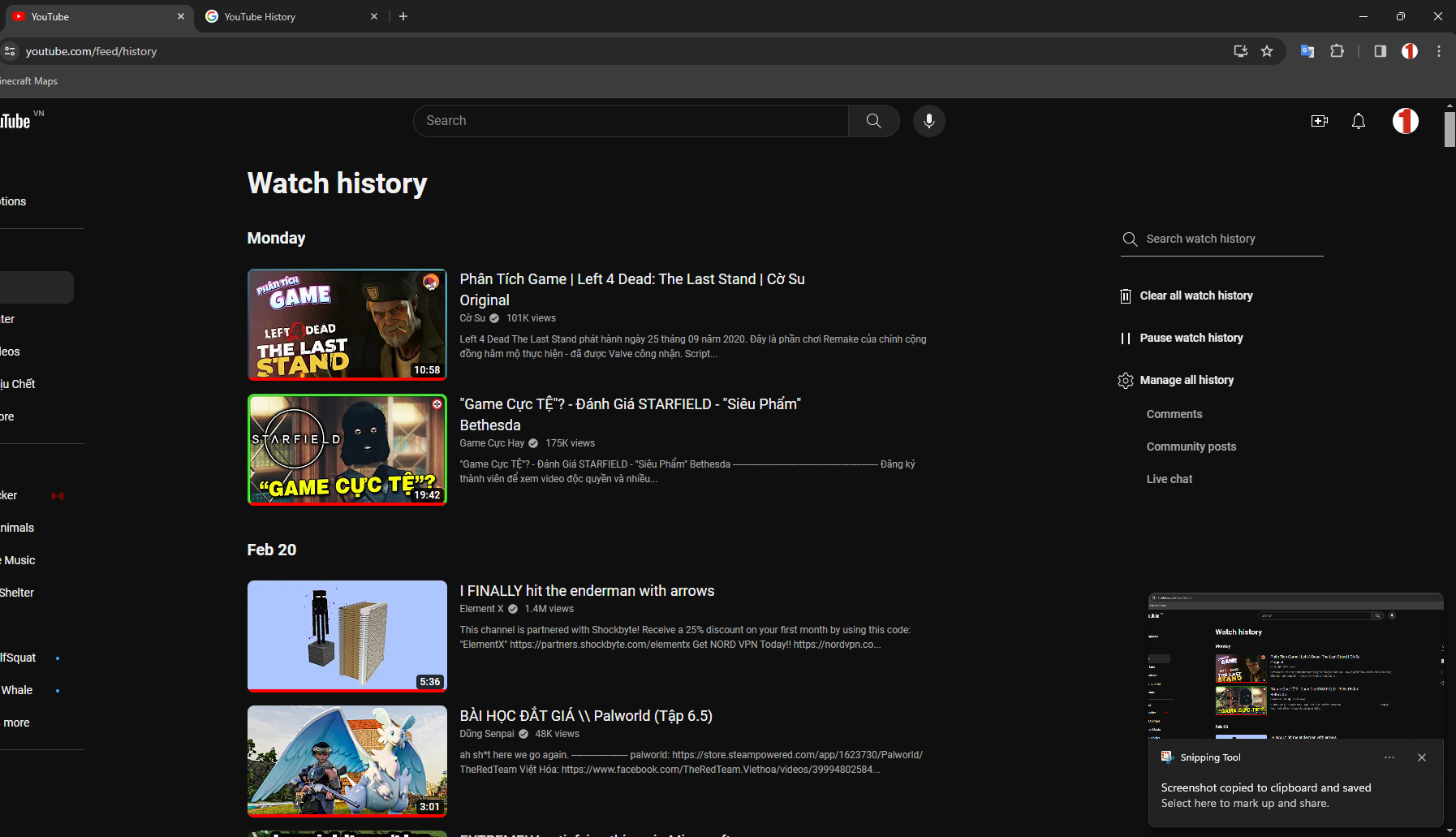Open the Cờ Su channel link
The height and width of the screenshot is (837, 1456).
tap(472, 318)
